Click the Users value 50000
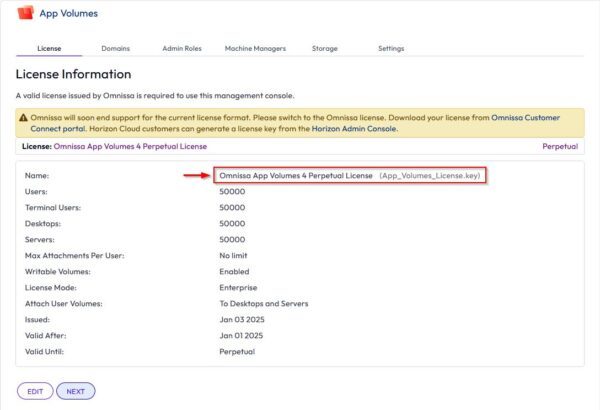 coord(232,191)
